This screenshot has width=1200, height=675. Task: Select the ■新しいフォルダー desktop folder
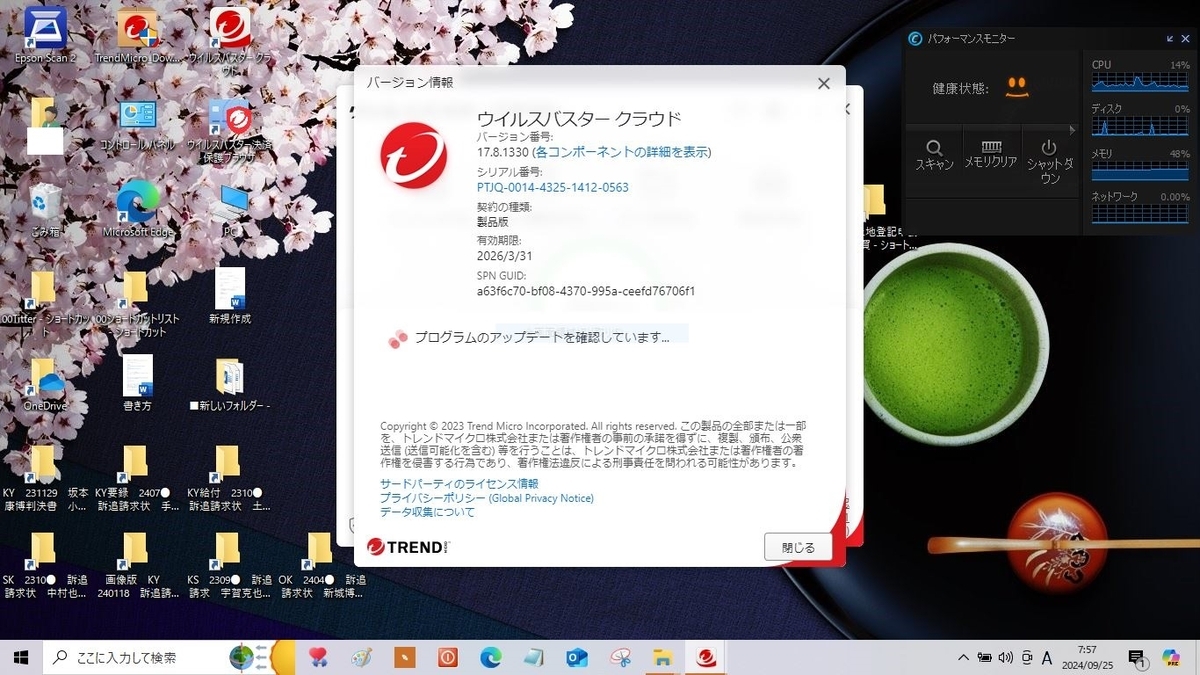(230, 384)
